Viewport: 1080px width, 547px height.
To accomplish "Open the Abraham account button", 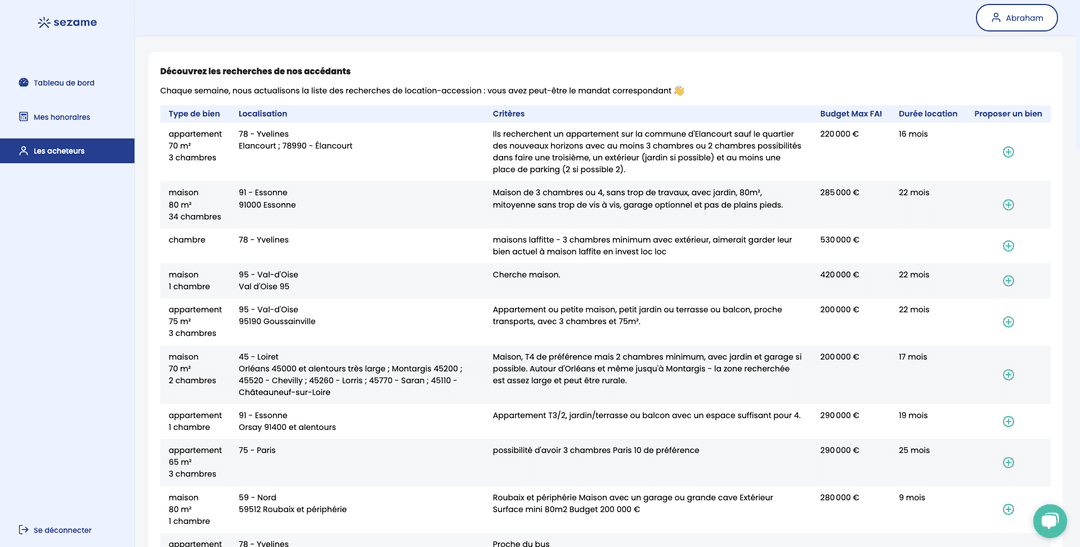I will pos(1016,18).
